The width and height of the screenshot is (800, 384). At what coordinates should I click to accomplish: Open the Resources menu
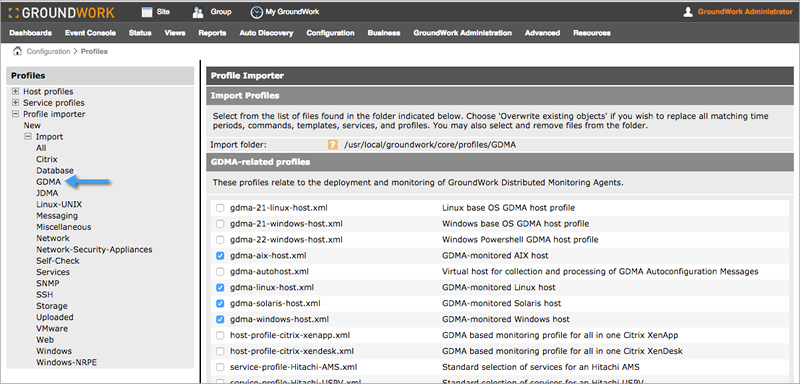[x=592, y=33]
